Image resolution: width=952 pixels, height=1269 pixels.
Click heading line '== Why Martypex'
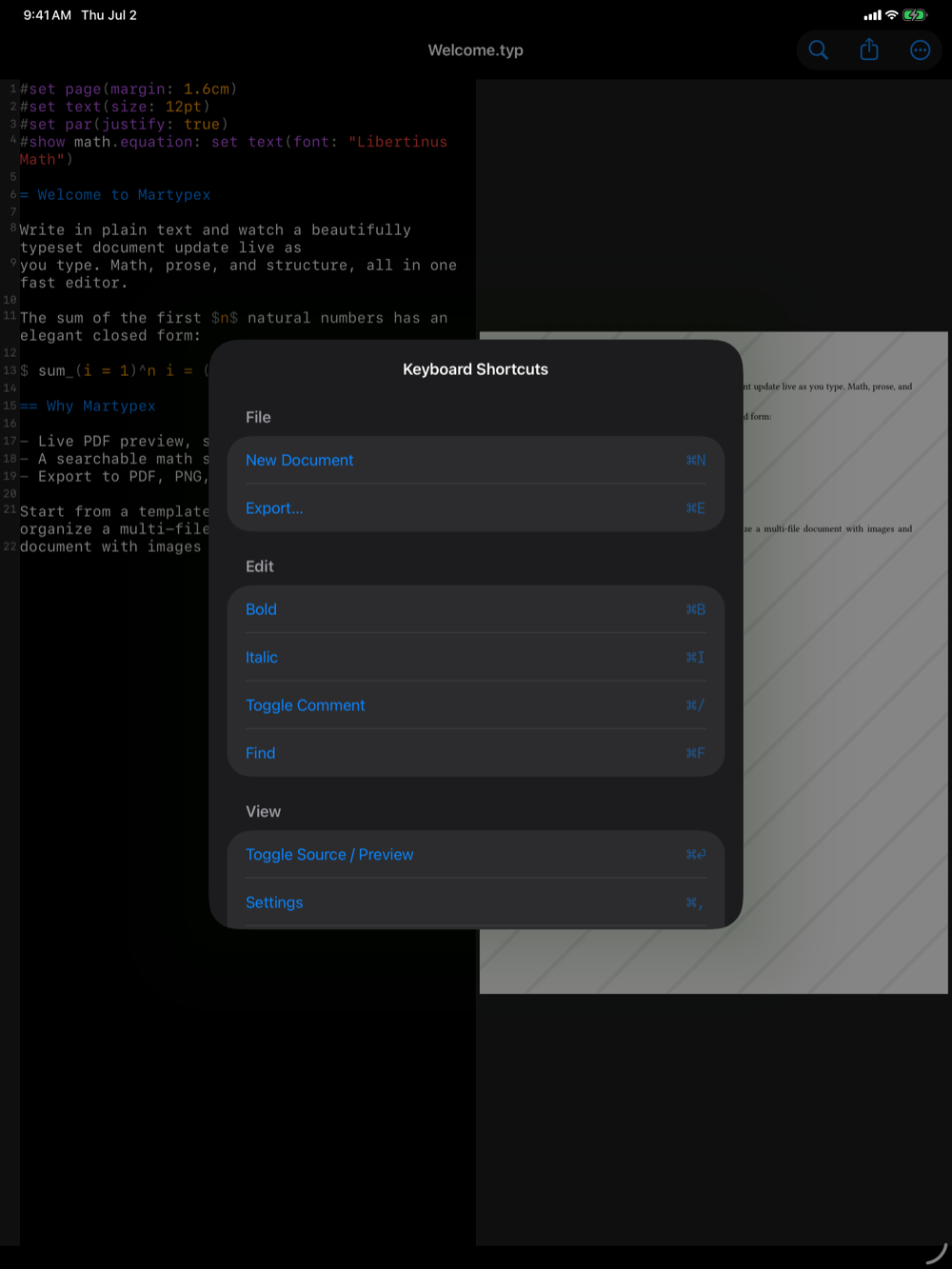coord(88,406)
